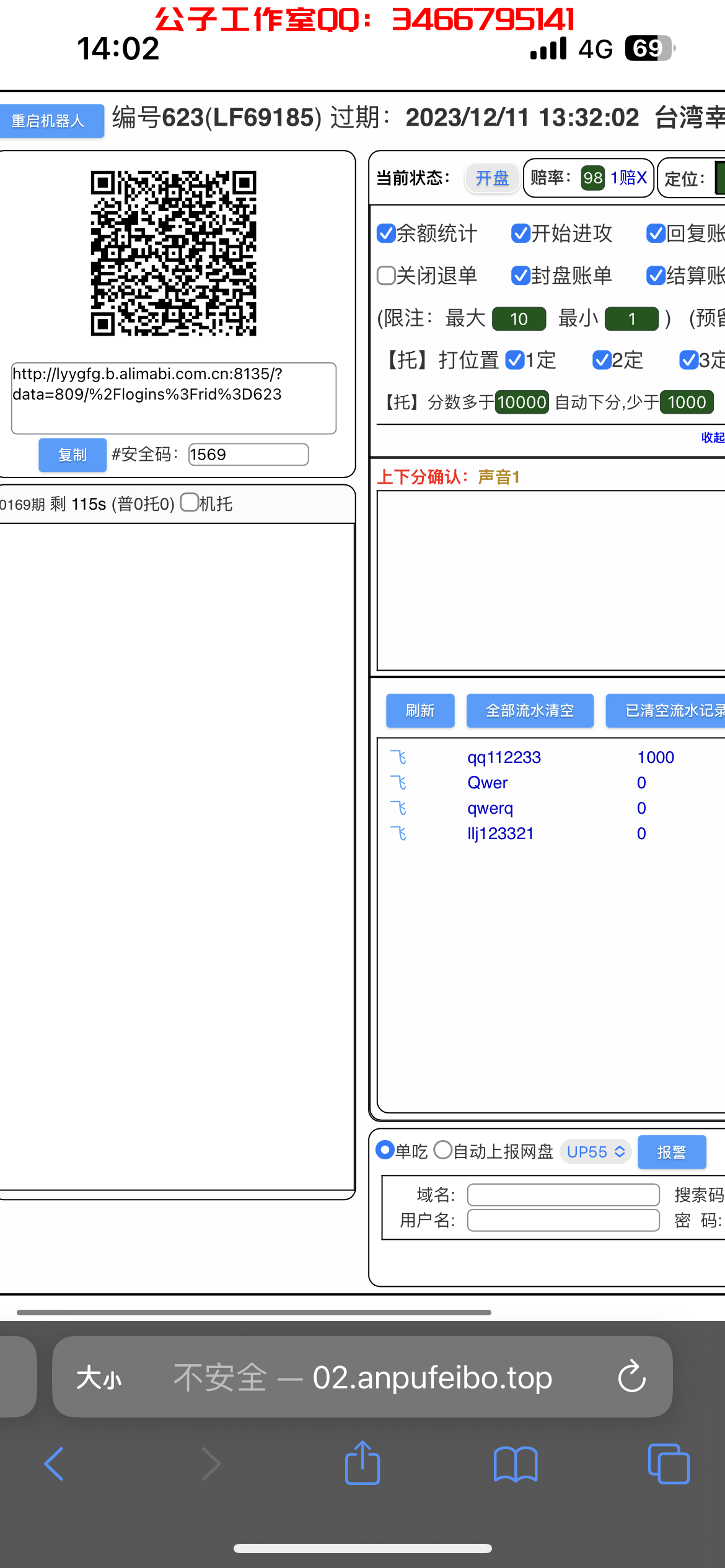725x1568 pixels.
Task: Click the 10000 auto score-down field
Action: 522,402
